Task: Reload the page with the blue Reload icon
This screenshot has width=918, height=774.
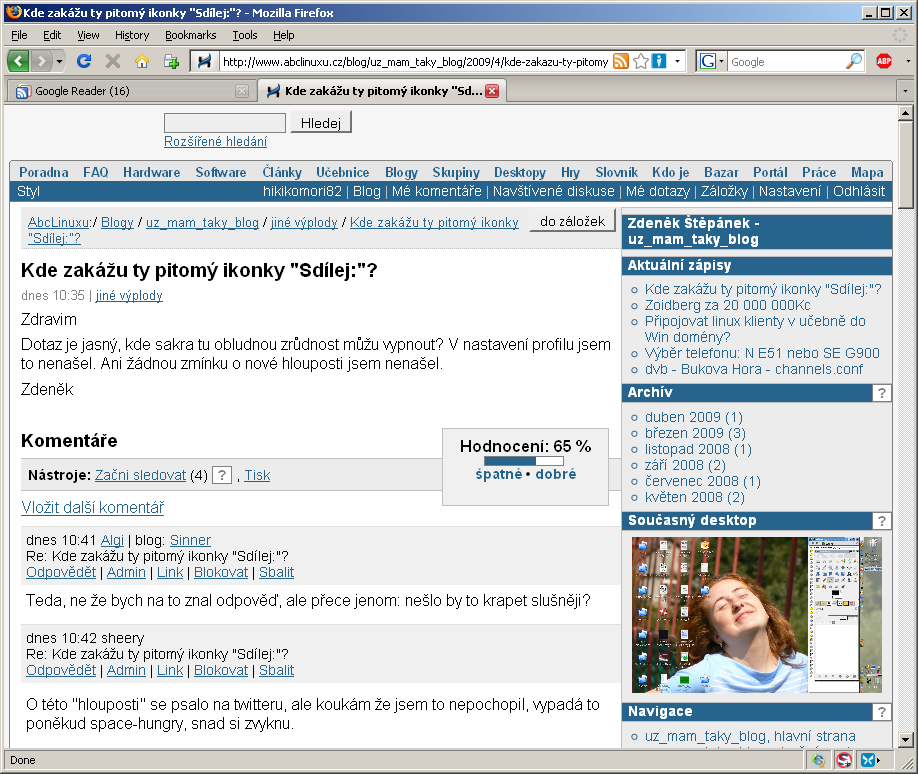Action: pos(84,61)
